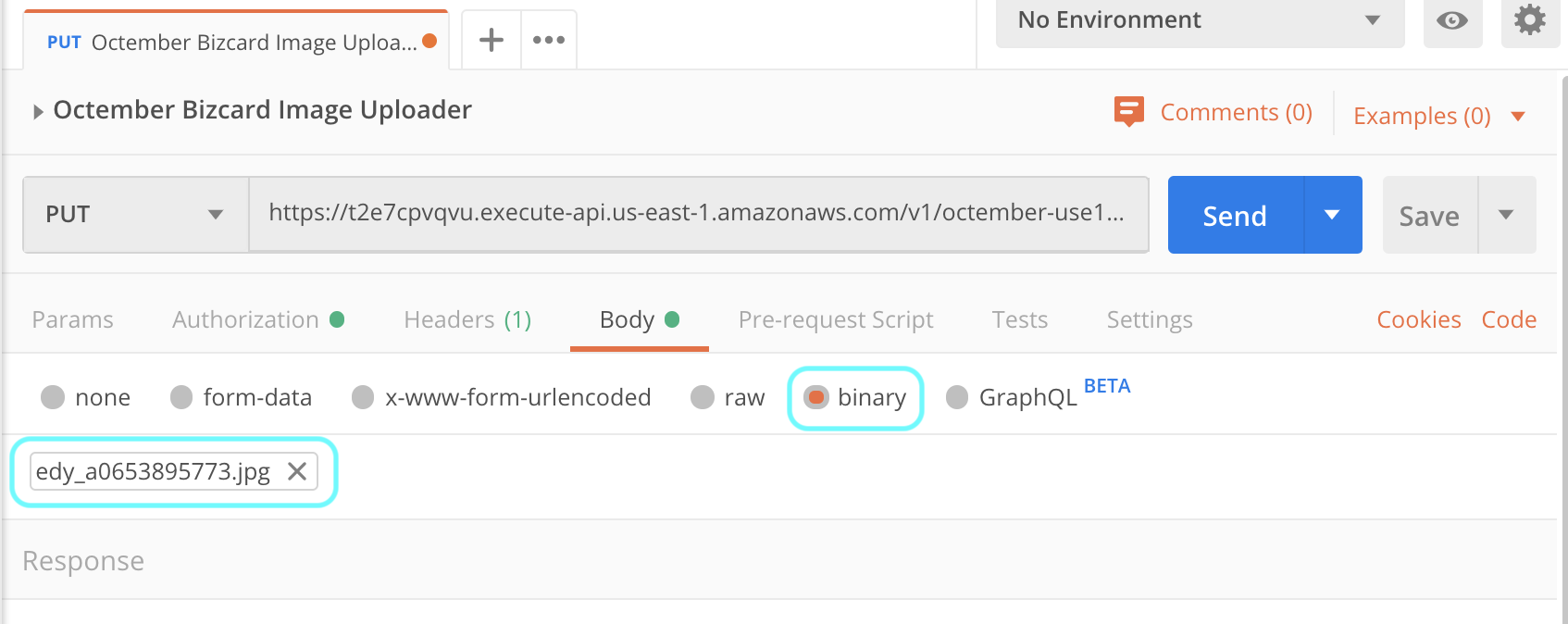Image resolution: width=1568 pixels, height=624 pixels.
Task: Open the Cookies link
Action: click(1419, 319)
